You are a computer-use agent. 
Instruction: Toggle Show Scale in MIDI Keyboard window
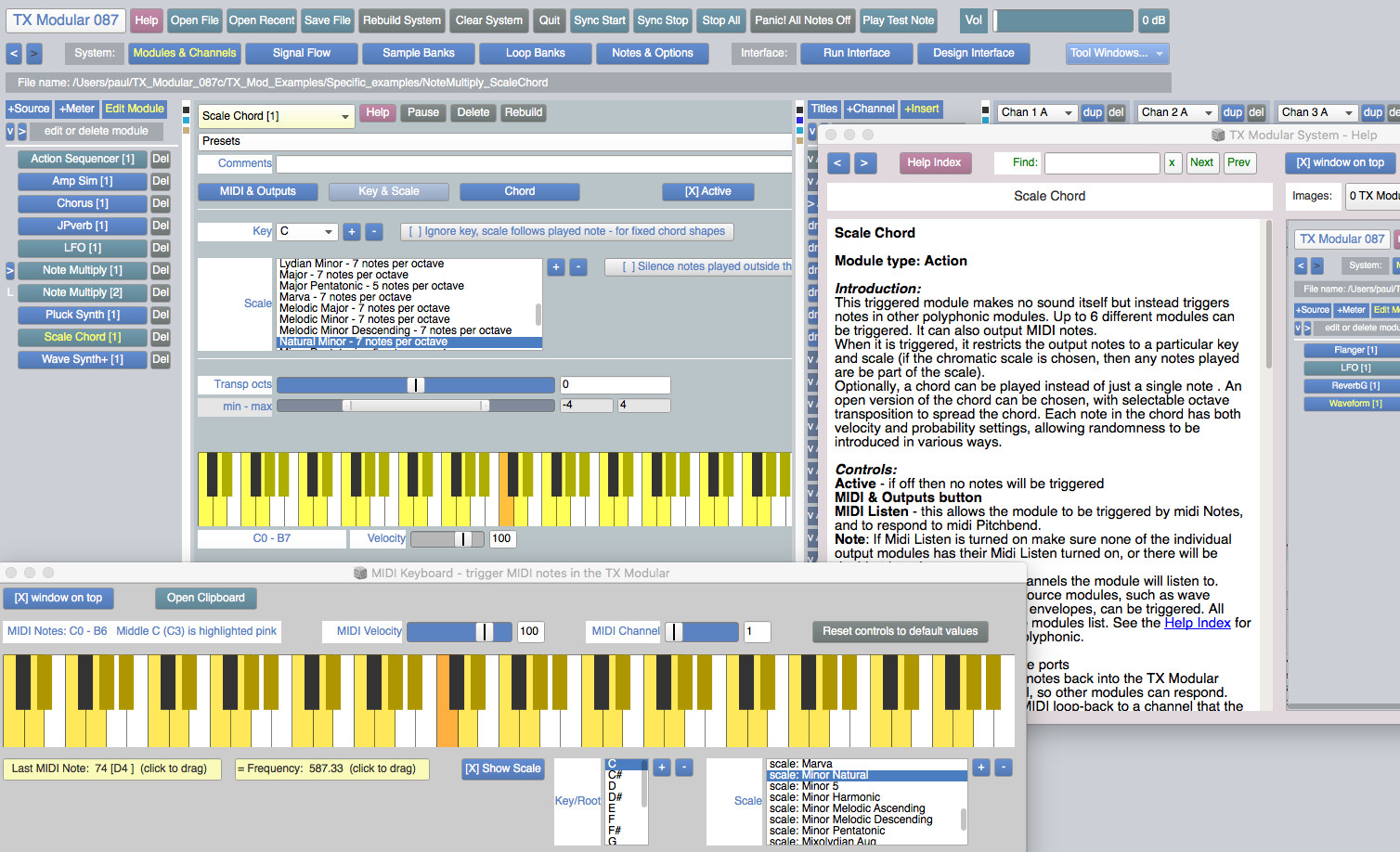point(503,768)
